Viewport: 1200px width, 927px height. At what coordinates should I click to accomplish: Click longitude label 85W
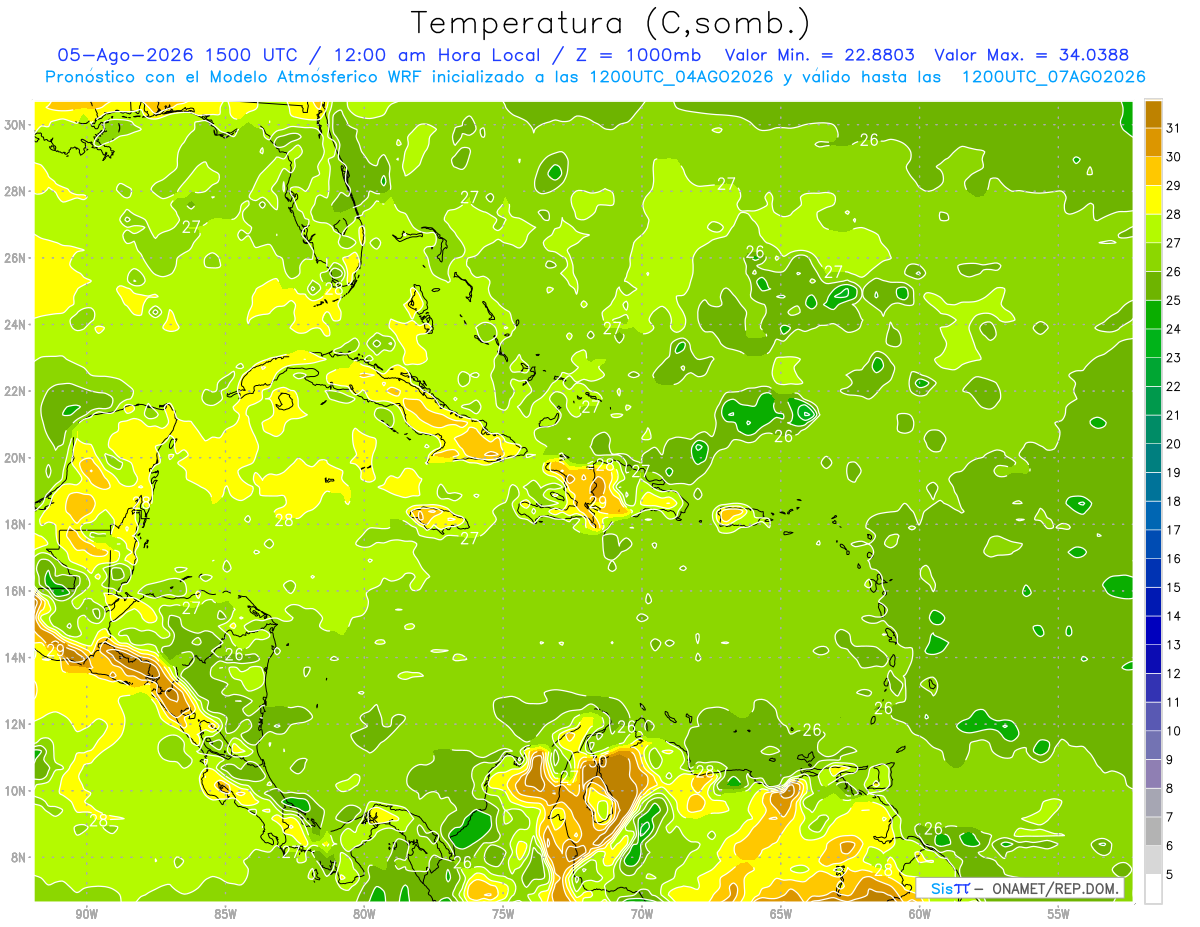click(226, 914)
